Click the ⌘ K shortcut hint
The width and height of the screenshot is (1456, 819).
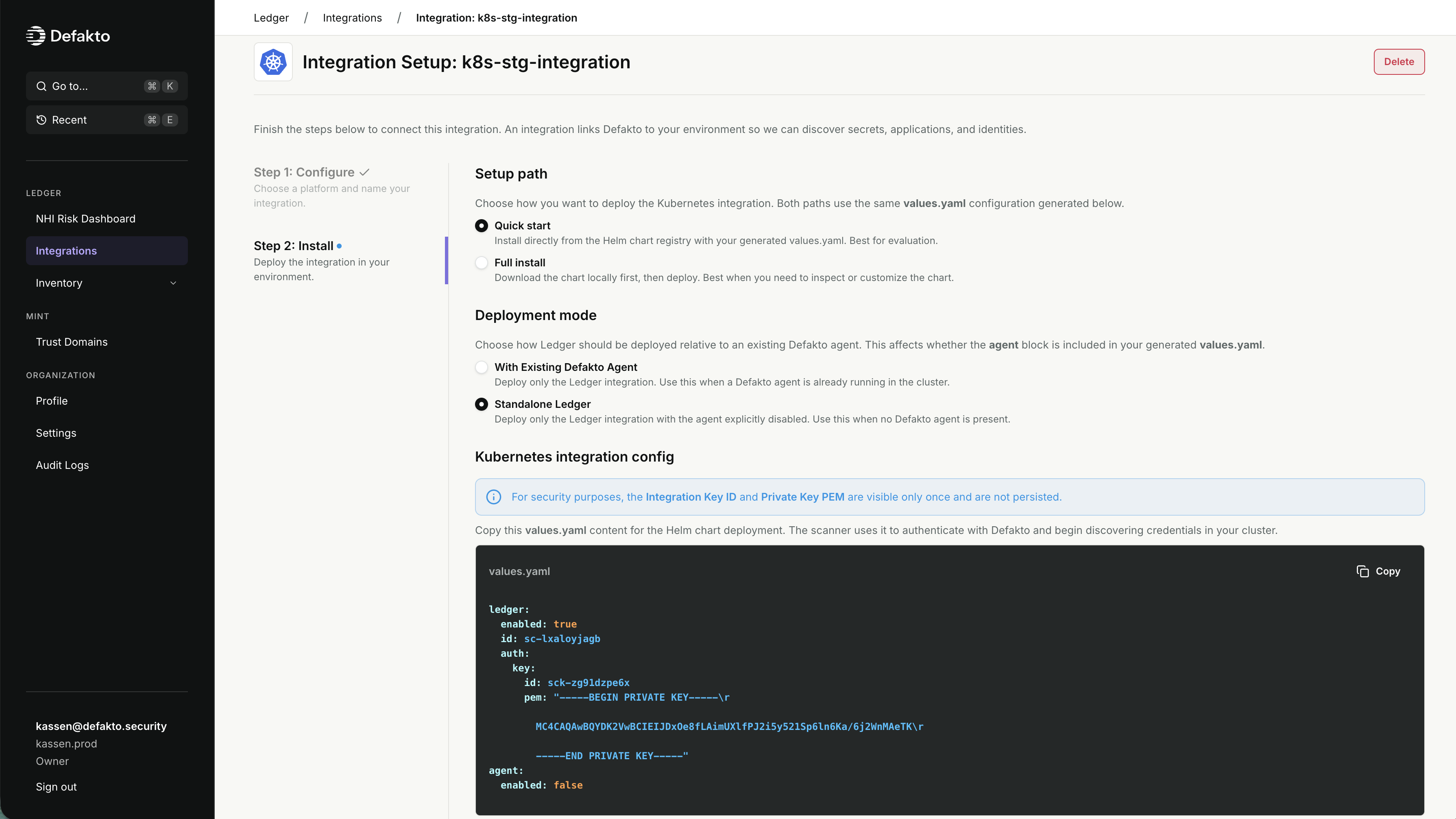coord(161,86)
